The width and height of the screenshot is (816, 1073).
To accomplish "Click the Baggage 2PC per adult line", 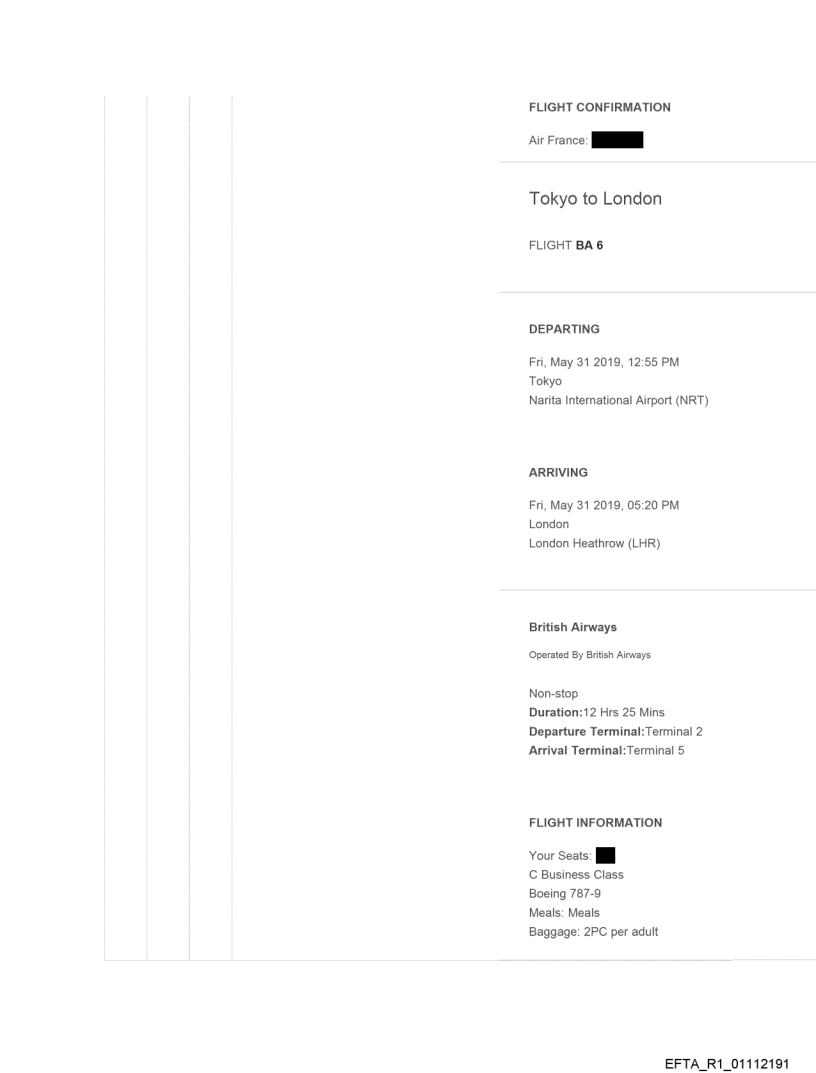I will 593,932.
